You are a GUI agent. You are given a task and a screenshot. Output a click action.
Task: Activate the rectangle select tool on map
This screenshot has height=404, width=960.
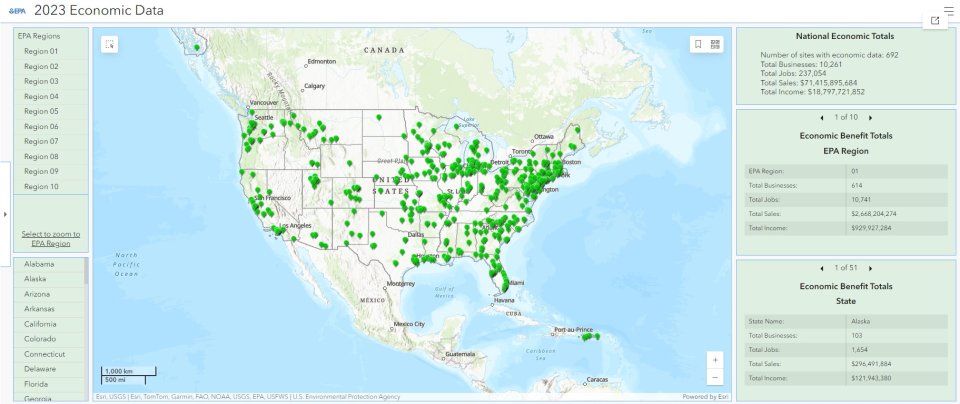pos(109,44)
